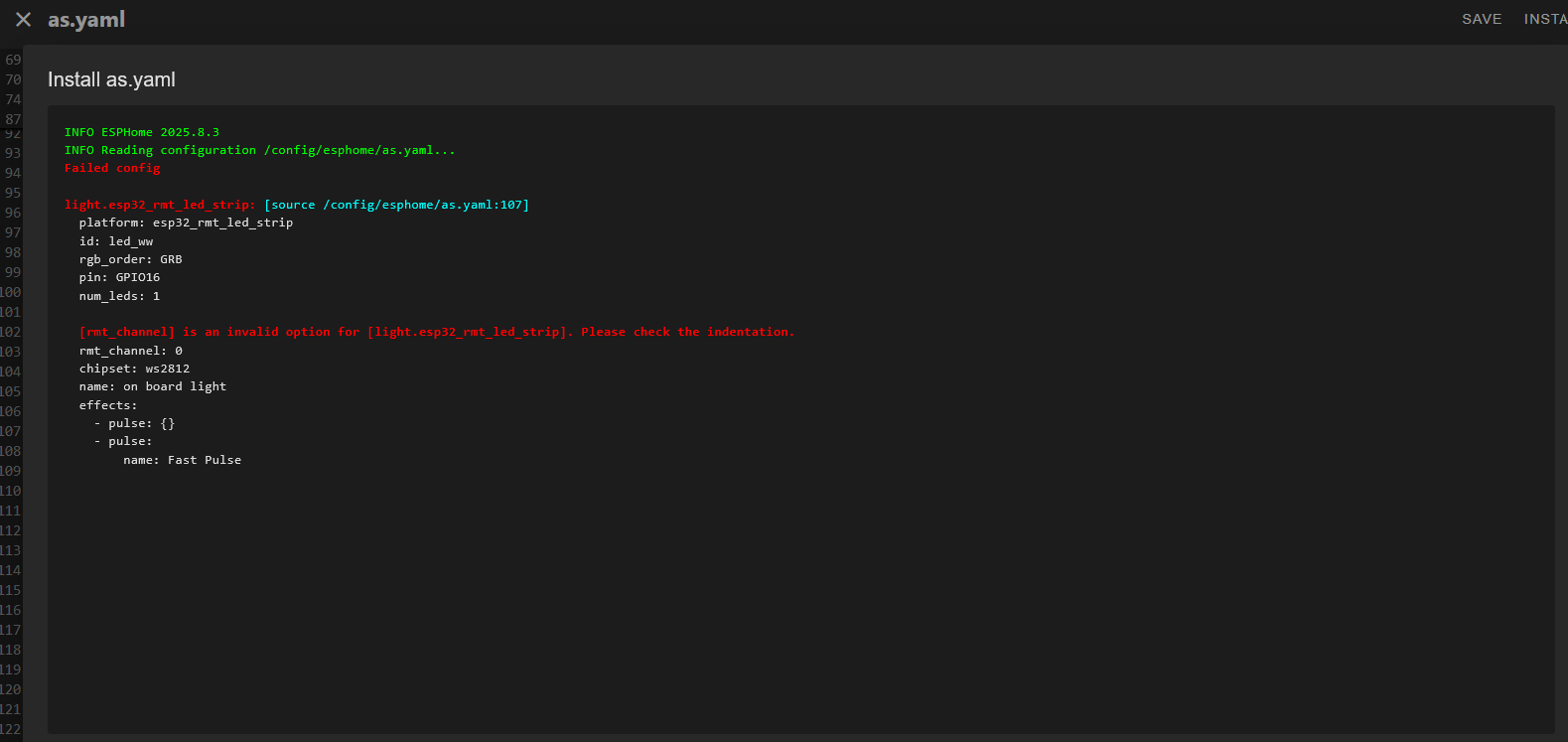Click the source /config/esphome/as.yaml:107 reference

point(396,205)
